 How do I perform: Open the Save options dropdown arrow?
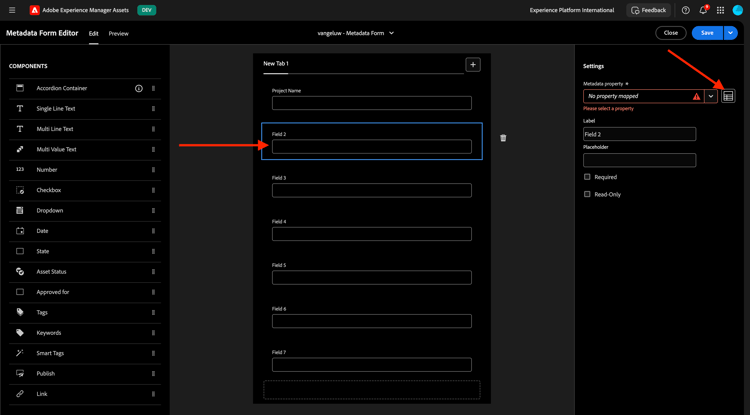730,33
